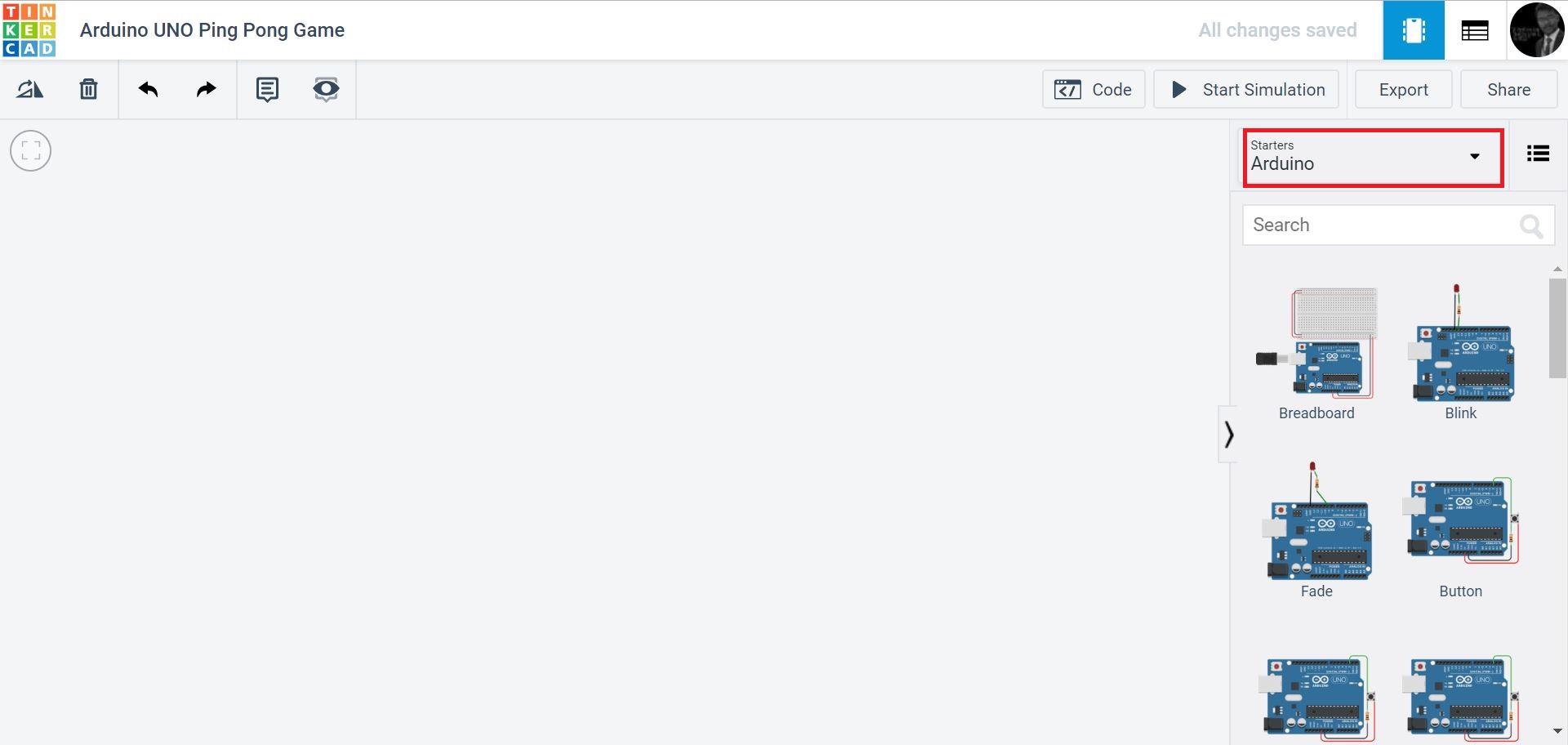Click the components panel scrollbar thumb
1568x745 pixels.
coord(1557,327)
